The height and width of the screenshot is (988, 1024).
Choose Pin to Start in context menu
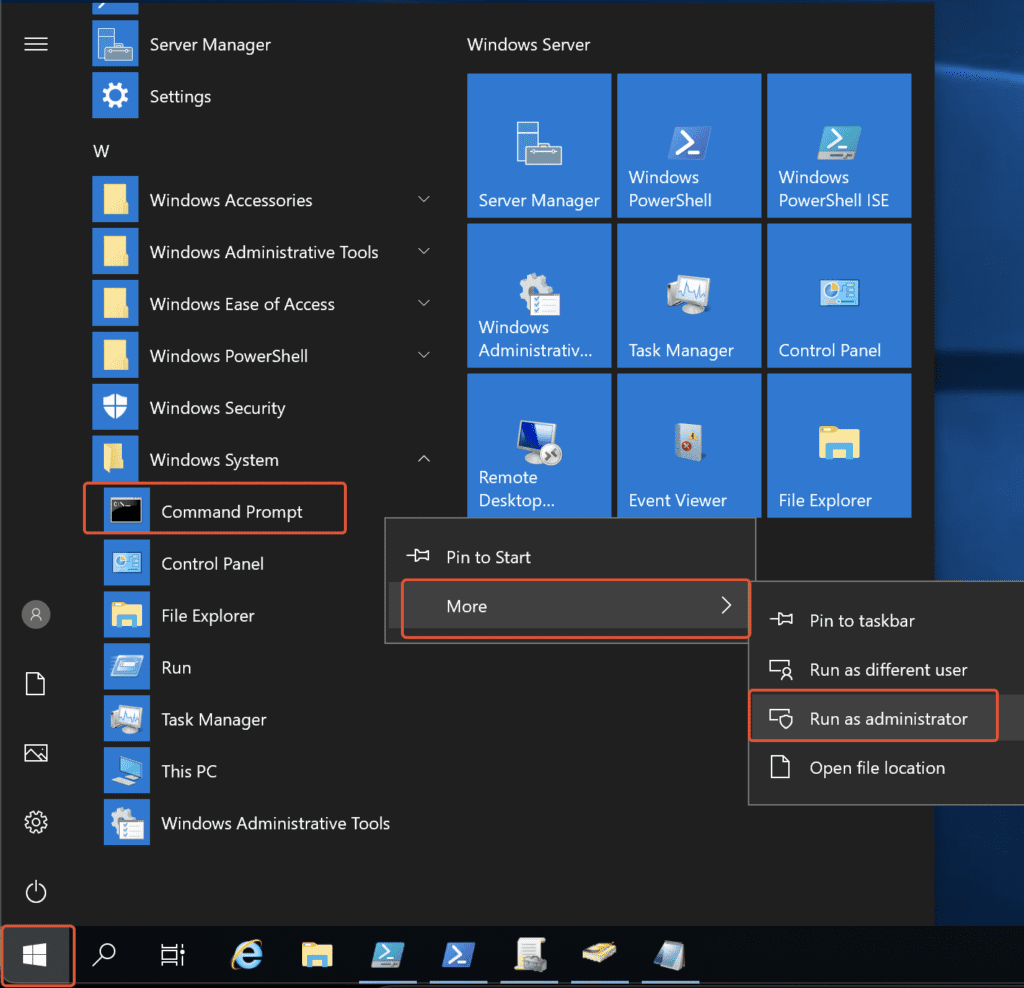[x=570, y=556]
